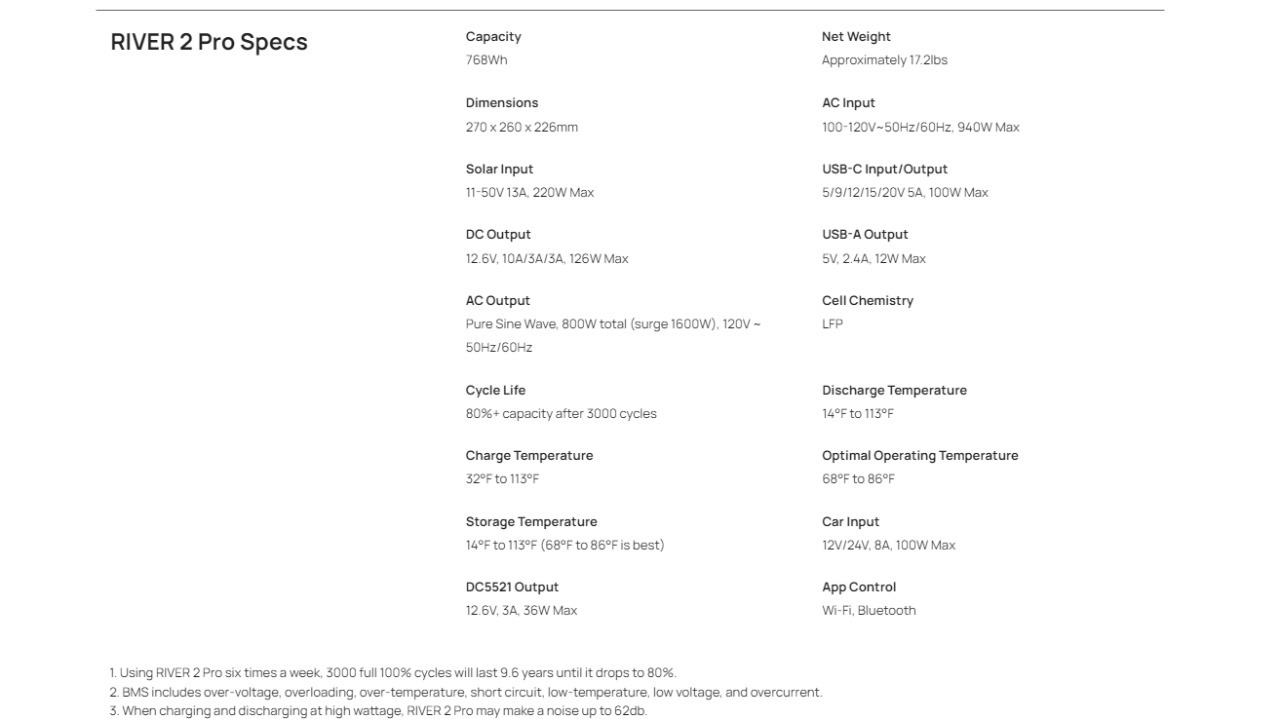
Task: Select the 768Wh capacity value
Action: coord(486,60)
